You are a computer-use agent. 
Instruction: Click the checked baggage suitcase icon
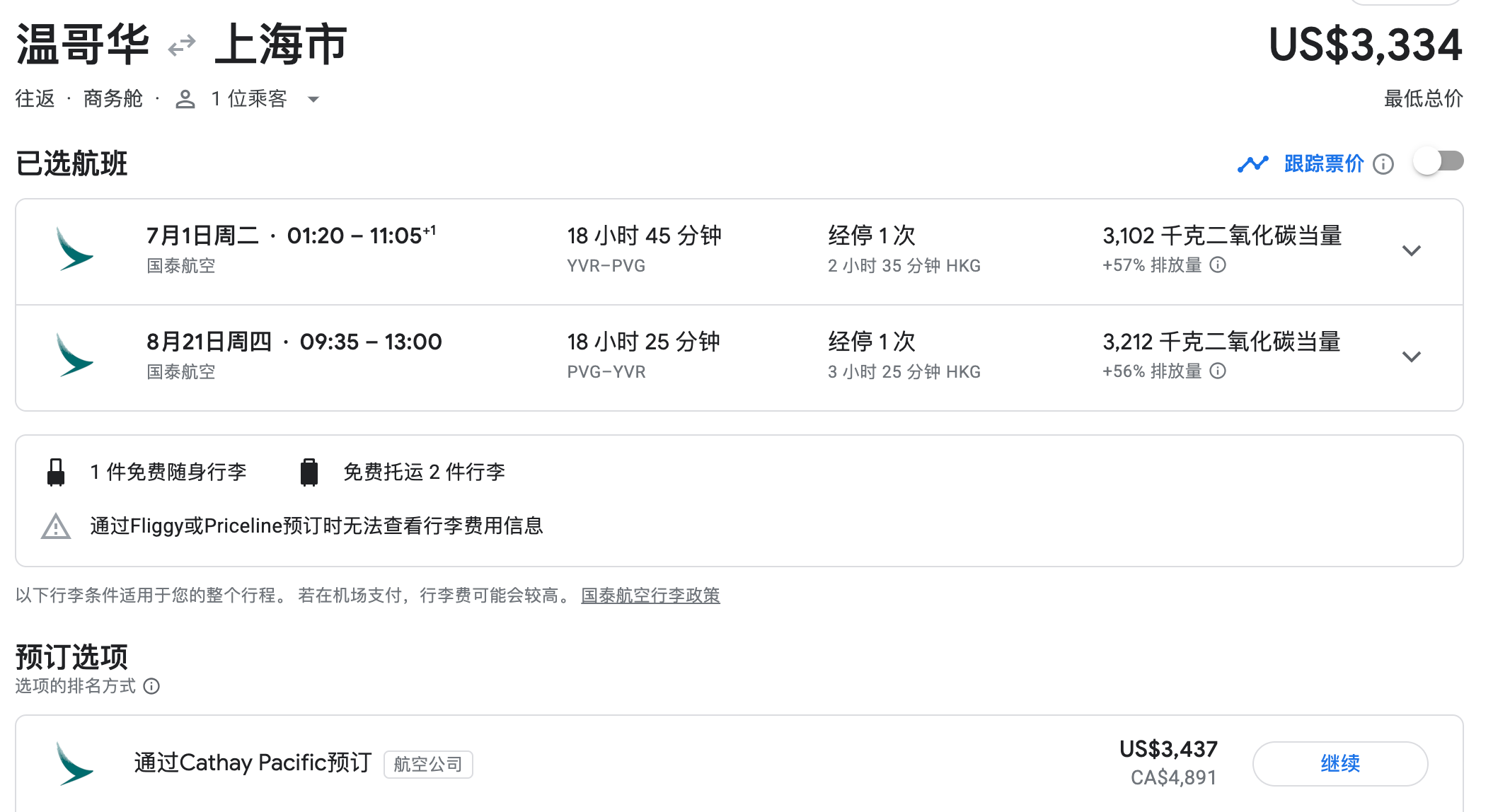point(309,472)
